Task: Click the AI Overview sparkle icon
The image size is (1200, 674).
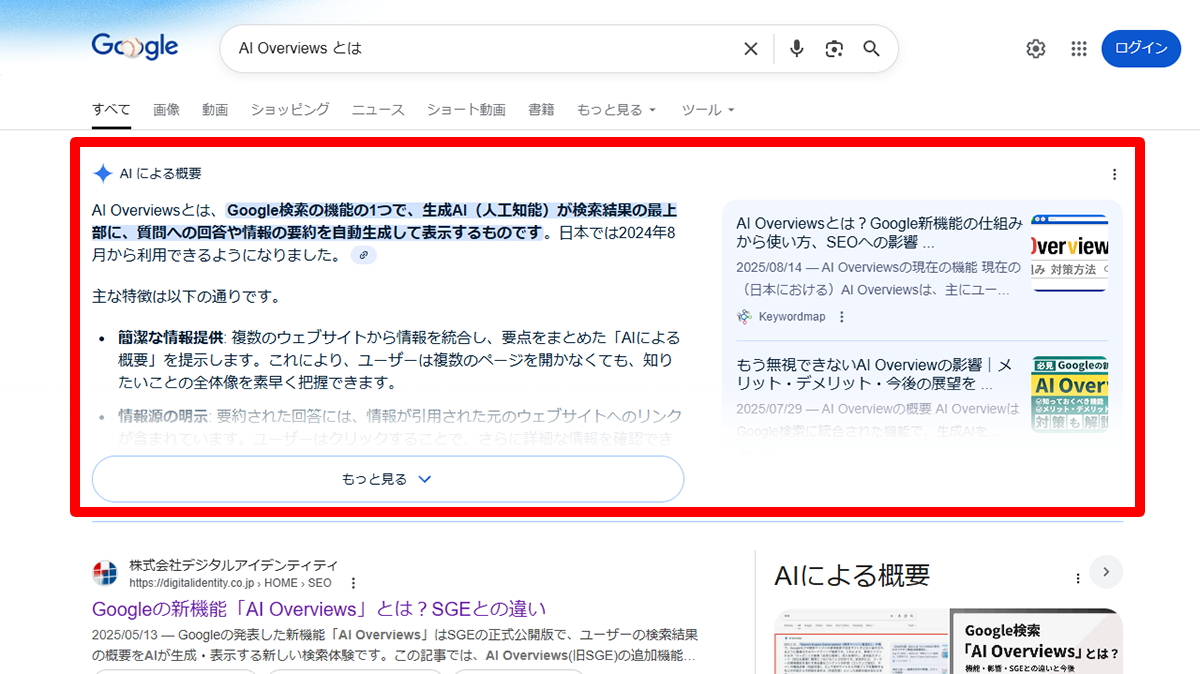Action: (102, 172)
